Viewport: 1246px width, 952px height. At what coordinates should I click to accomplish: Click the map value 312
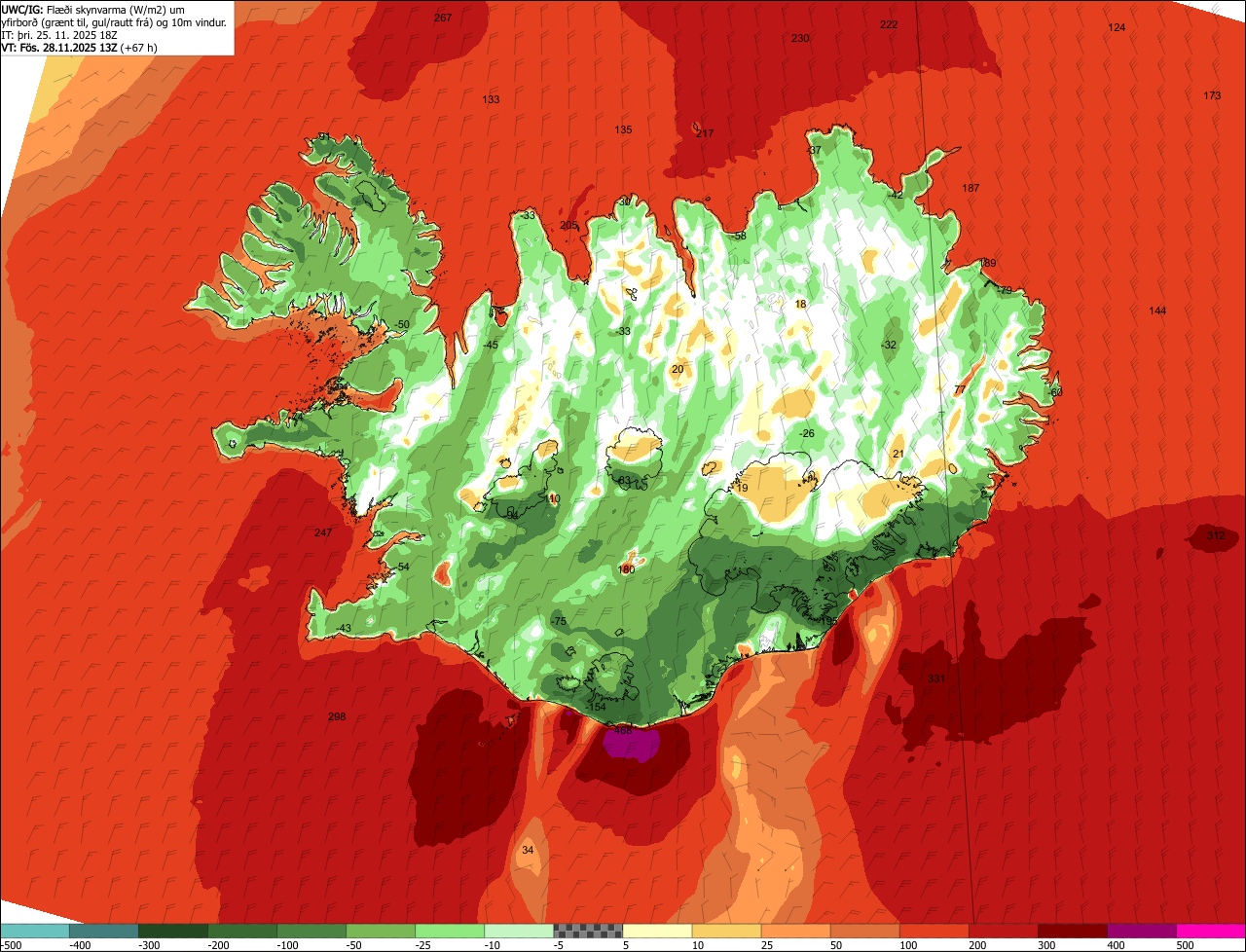tap(1216, 535)
